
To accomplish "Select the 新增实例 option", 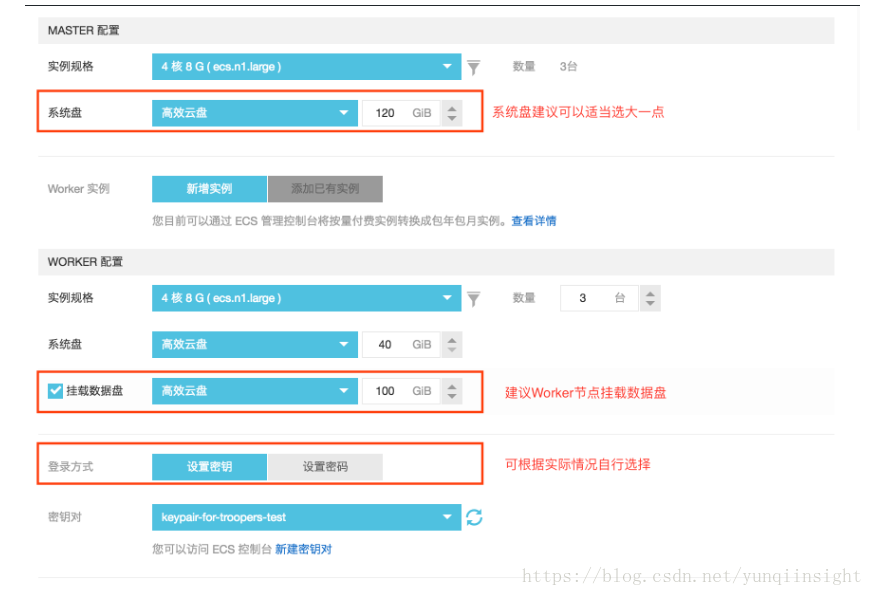I will [209, 189].
